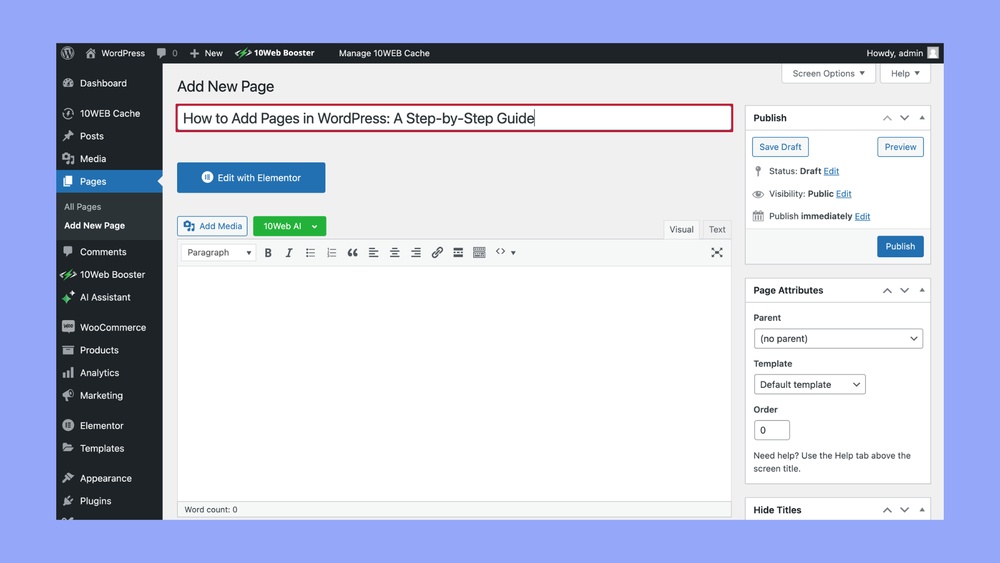The image size is (1000, 563).
Task: Edit the Publish immediately schedule link
Action: (x=862, y=216)
